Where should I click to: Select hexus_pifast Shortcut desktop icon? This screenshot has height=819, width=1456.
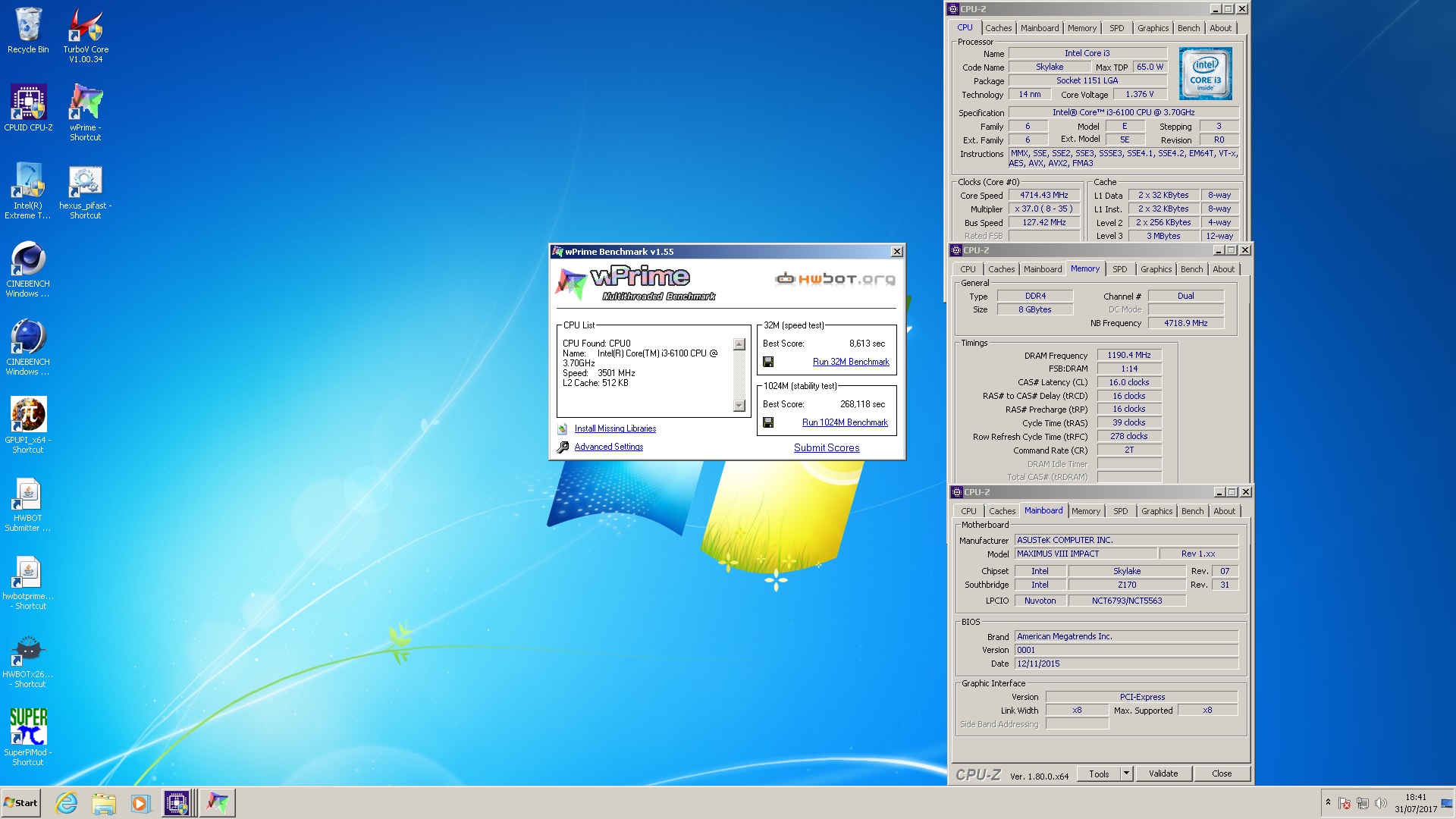click(86, 191)
